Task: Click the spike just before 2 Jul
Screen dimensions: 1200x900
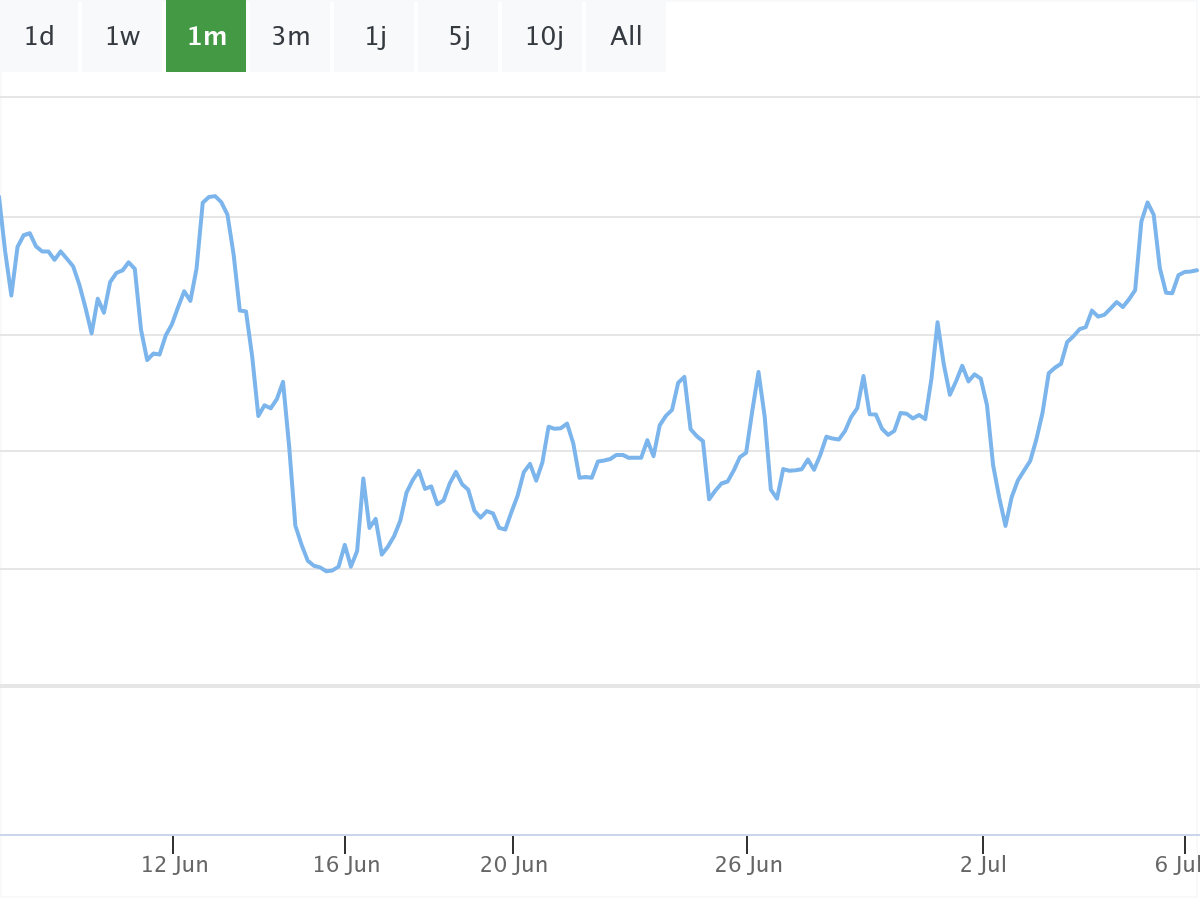Action: pyautogui.click(x=937, y=322)
